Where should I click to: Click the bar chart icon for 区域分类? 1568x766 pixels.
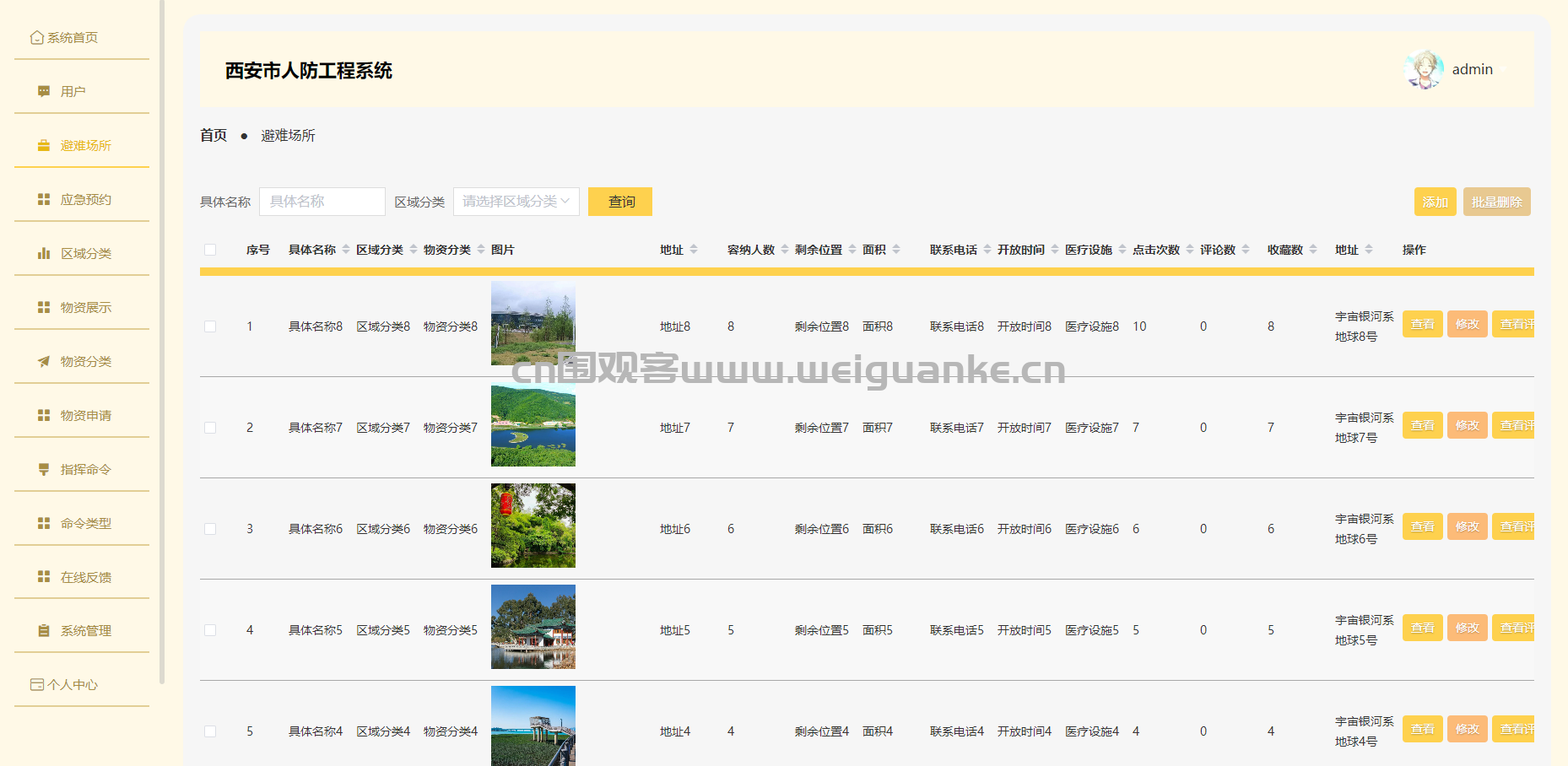(x=44, y=253)
